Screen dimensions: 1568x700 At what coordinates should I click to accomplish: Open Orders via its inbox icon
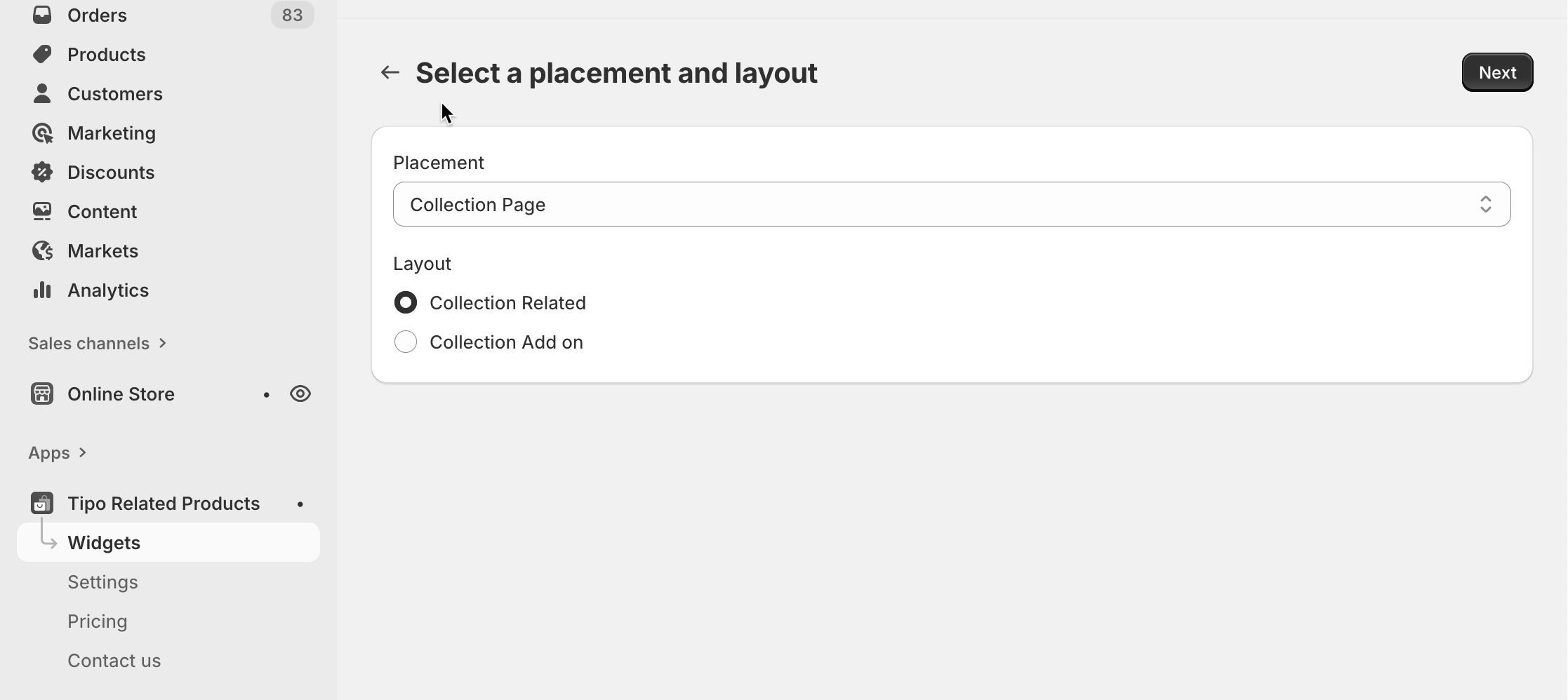pos(42,15)
